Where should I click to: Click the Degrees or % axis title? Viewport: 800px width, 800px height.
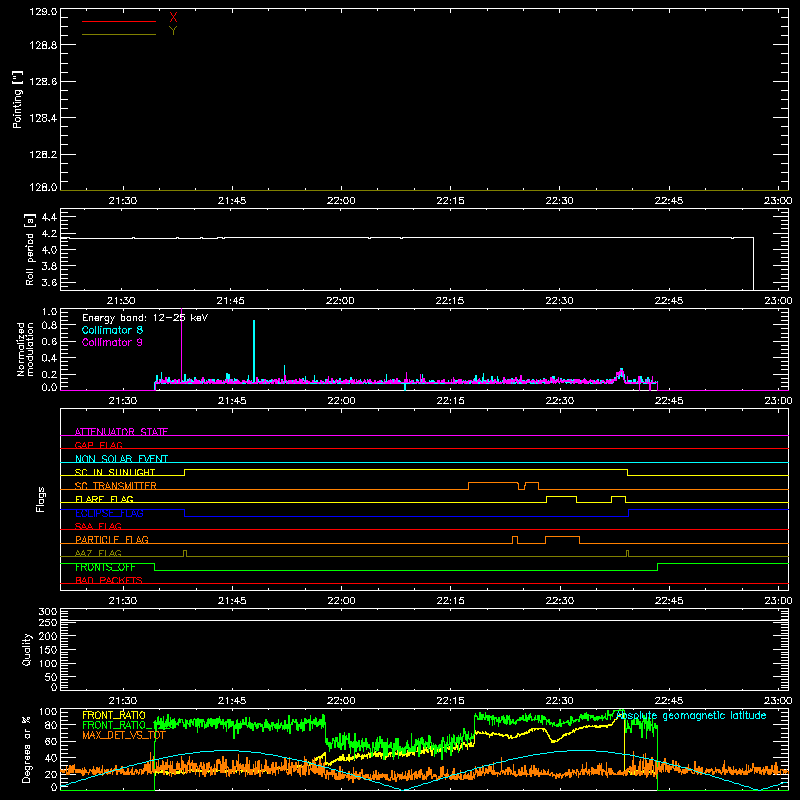(26, 749)
